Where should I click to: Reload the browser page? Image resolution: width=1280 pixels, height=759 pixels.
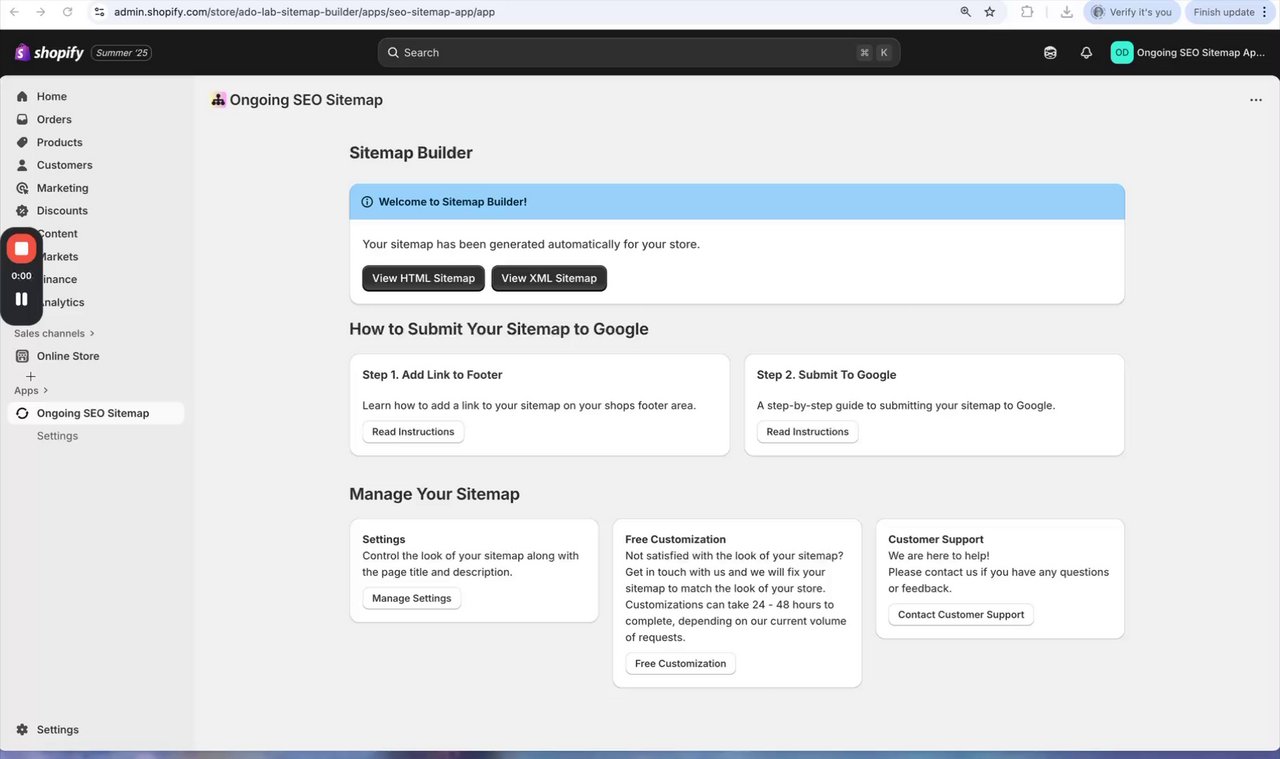tap(68, 12)
